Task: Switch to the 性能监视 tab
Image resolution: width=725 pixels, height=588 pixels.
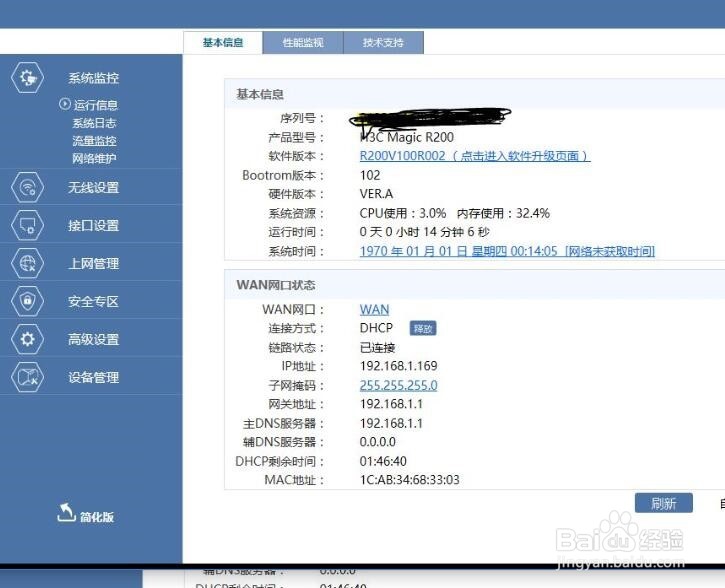Action: 303,43
